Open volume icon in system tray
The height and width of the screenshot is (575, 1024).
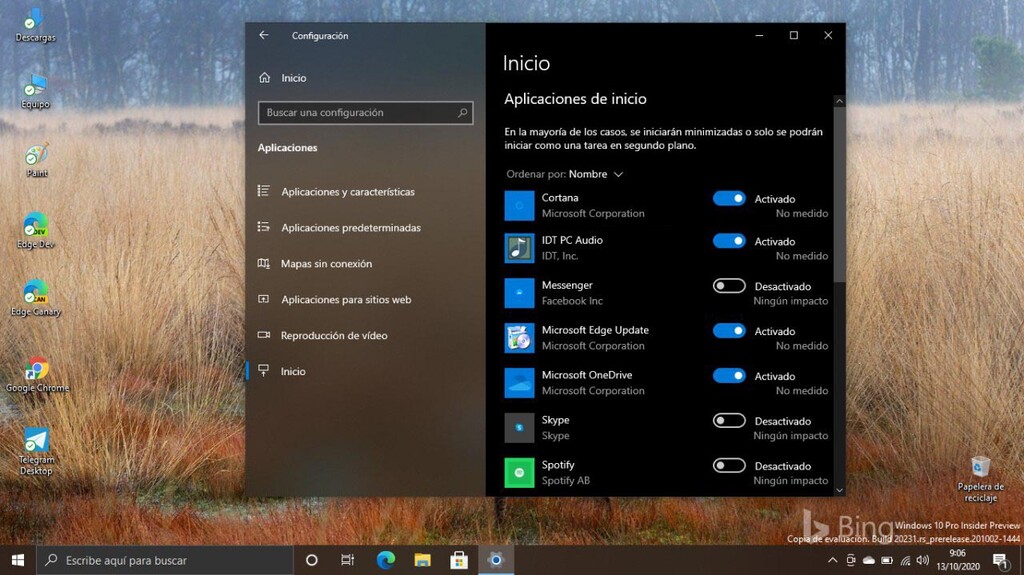pyautogui.click(x=922, y=560)
